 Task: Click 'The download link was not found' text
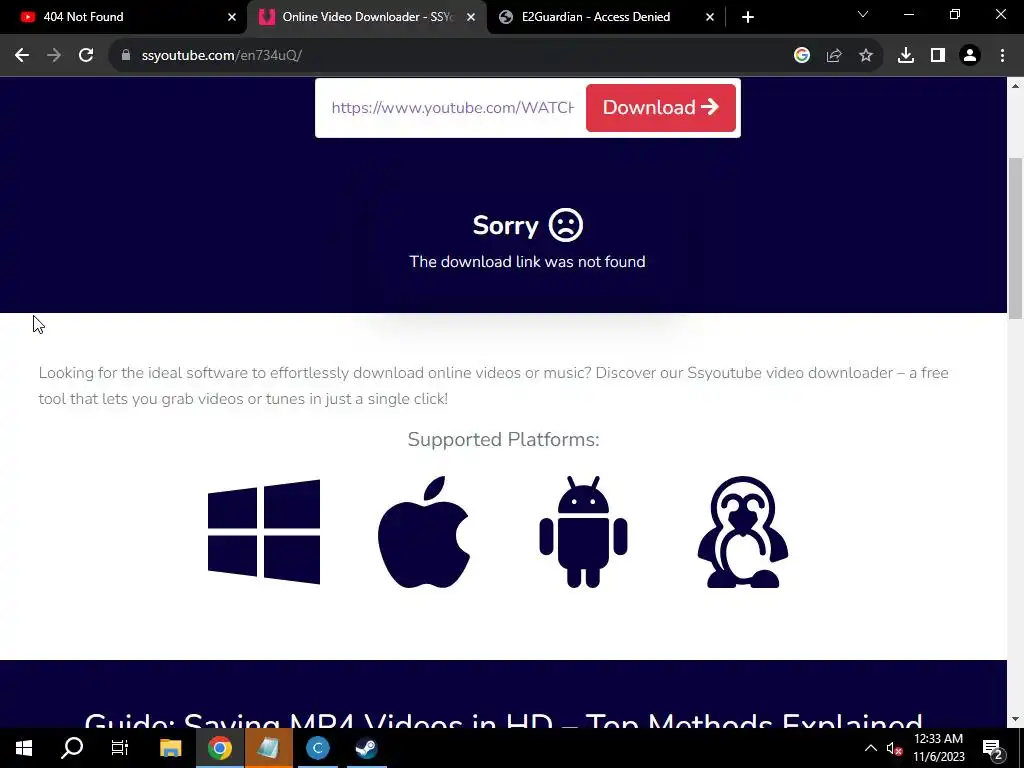527,262
